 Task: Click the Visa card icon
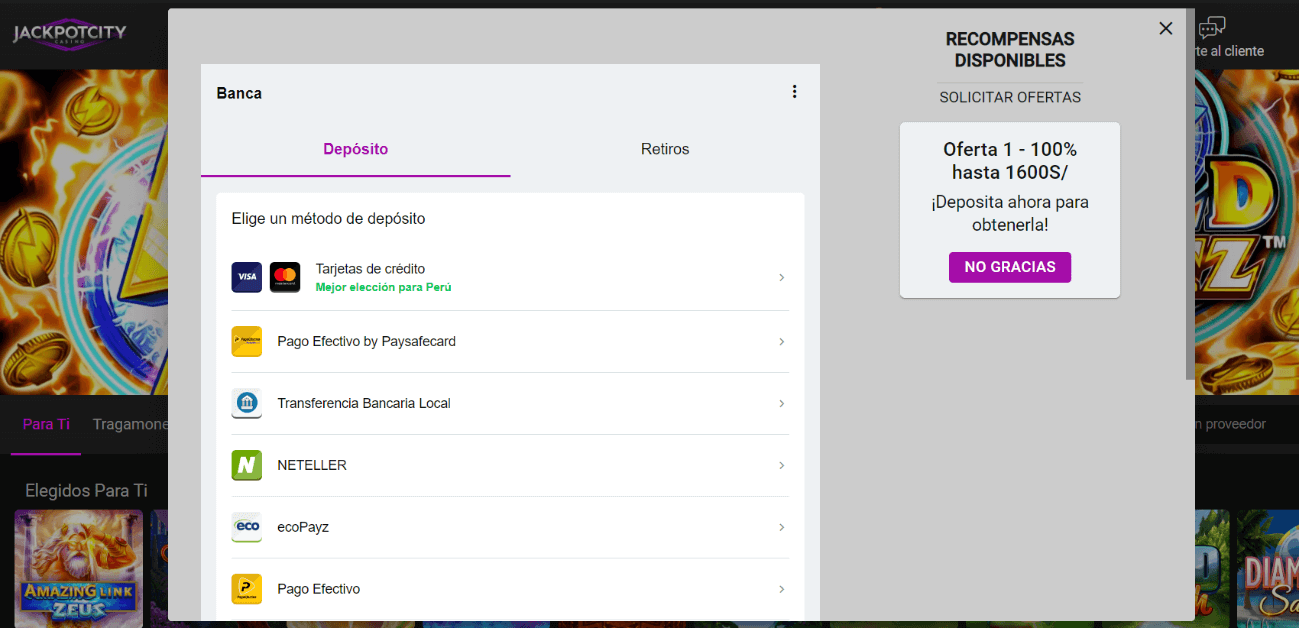[246, 277]
